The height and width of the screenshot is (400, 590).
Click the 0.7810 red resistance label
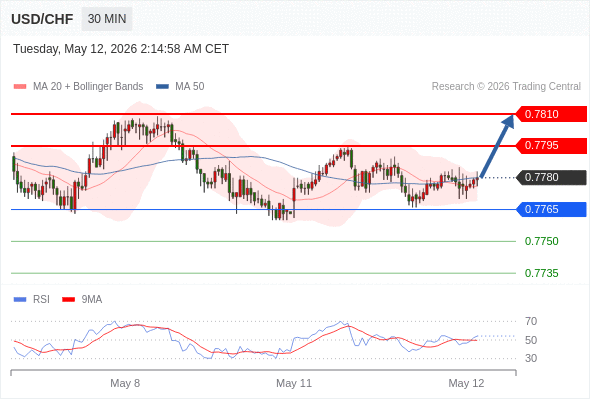click(551, 114)
